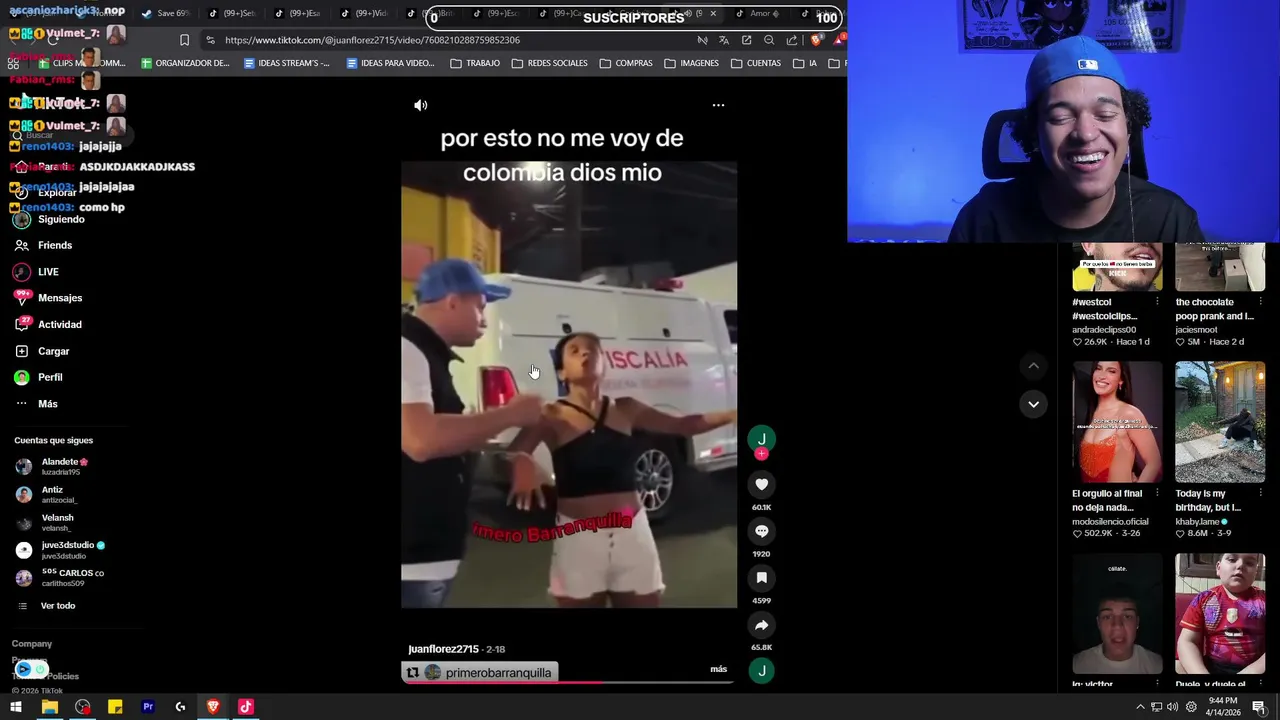1280x720 pixels.
Task: Open TRABAJO bookmarks folder
Action: click(475, 63)
